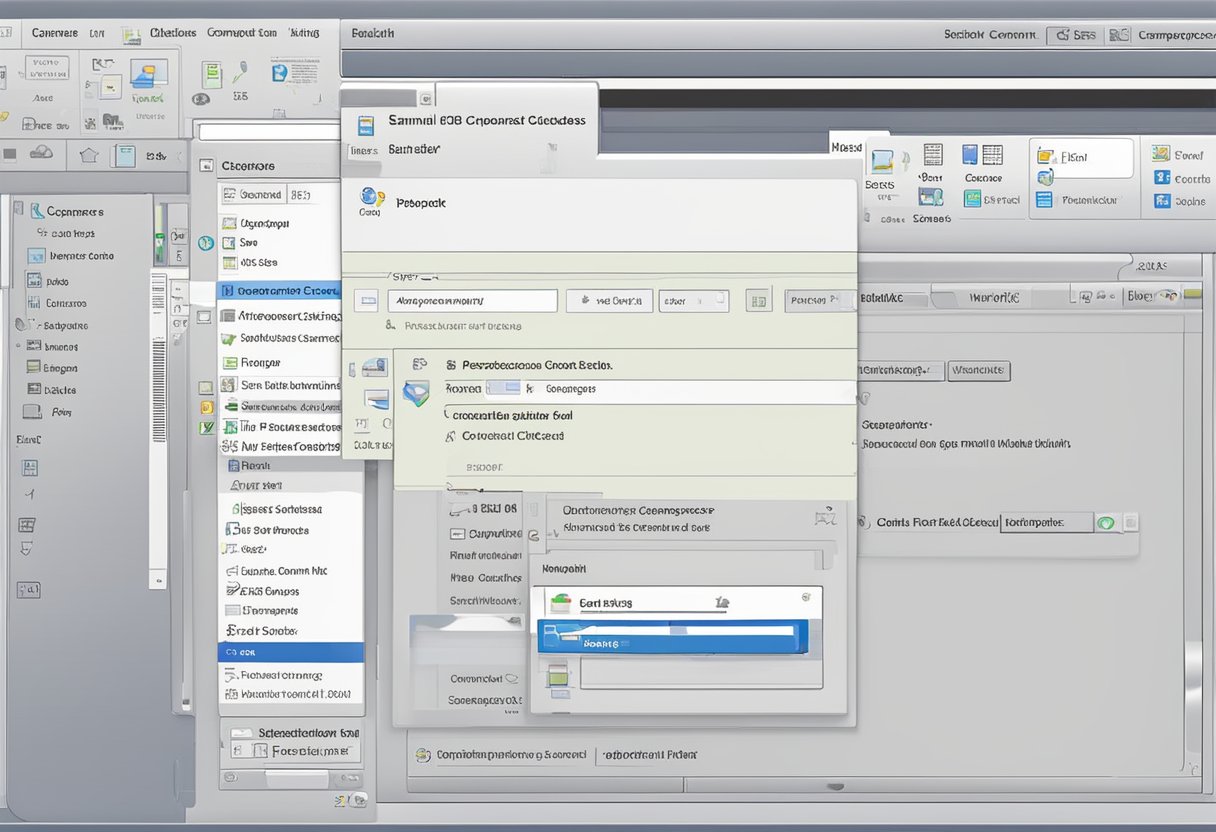Screen dimensions: 1216x832
Task: Select the blue highlighted row in the bottom list
Action: pyautogui.click(x=672, y=637)
